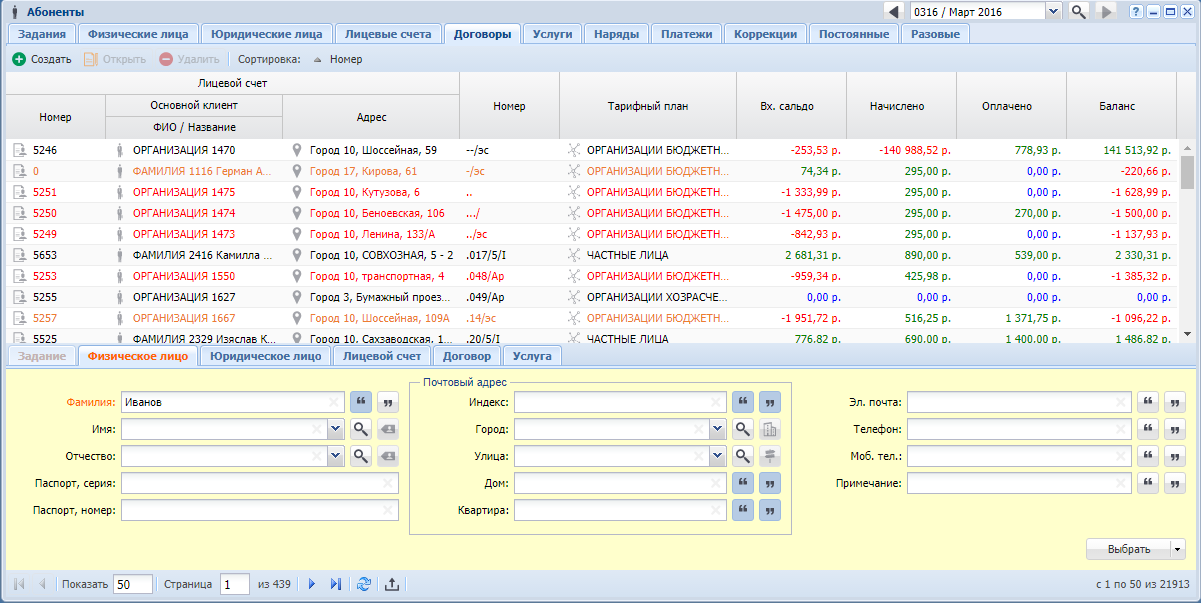Jump to the first page of results

pos(18,584)
